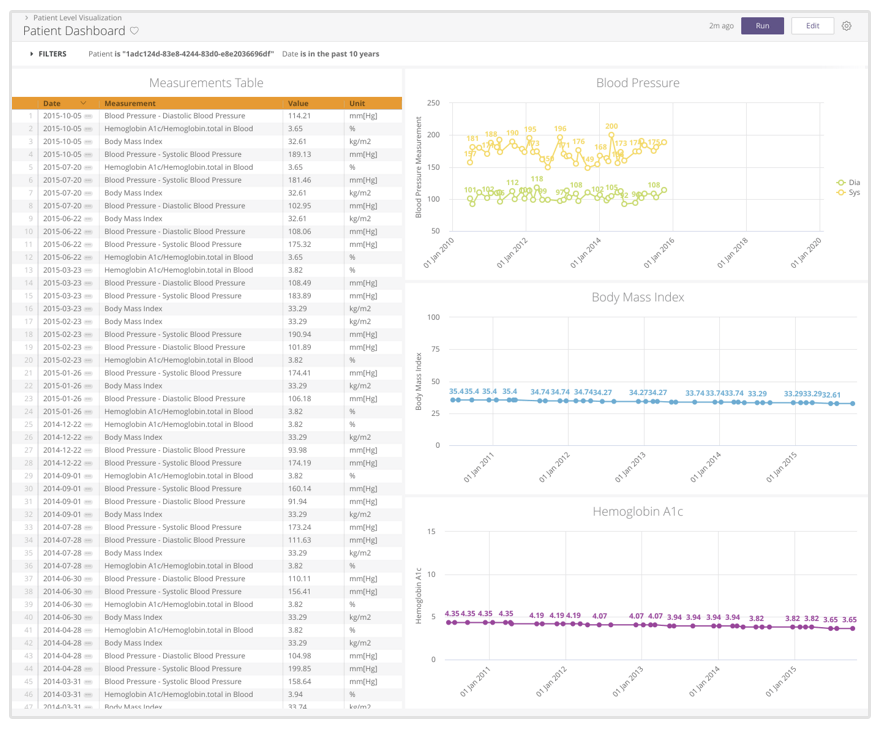Click the Hemoglobin A1c measurement in row 2

(x=178, y=129)
